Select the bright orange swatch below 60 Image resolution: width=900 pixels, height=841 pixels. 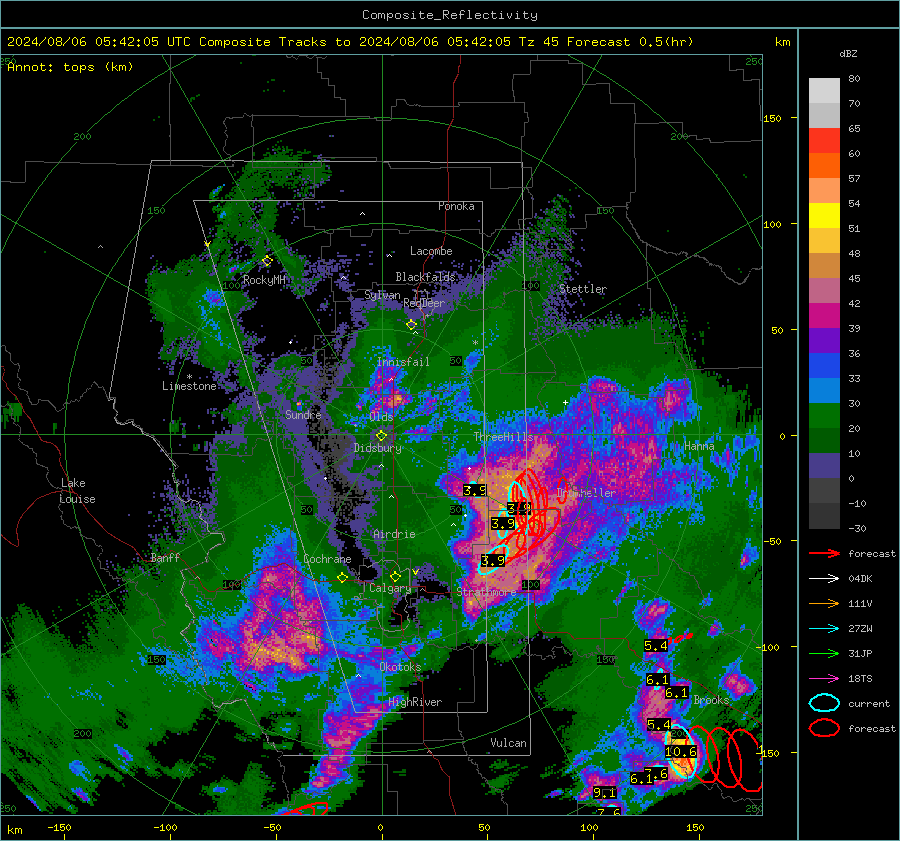pyautogui.click(x=824, y=166)
